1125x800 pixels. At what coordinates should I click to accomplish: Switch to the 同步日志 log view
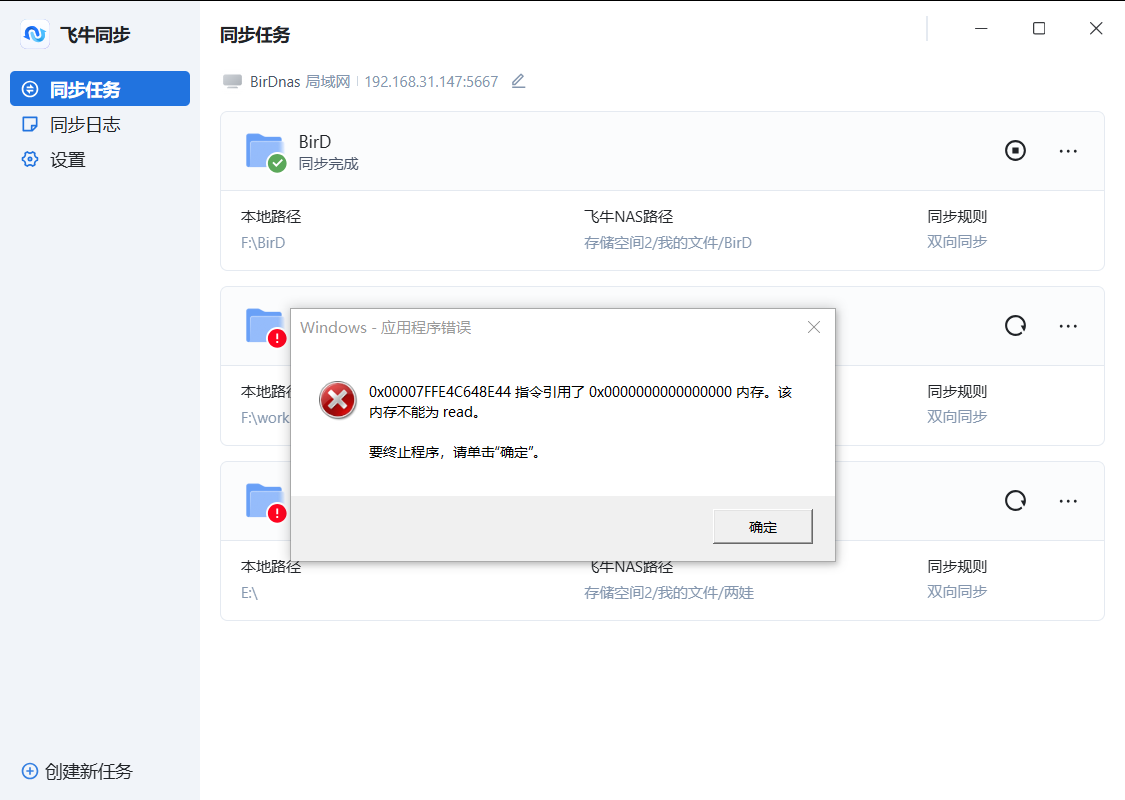pos(70,123)
